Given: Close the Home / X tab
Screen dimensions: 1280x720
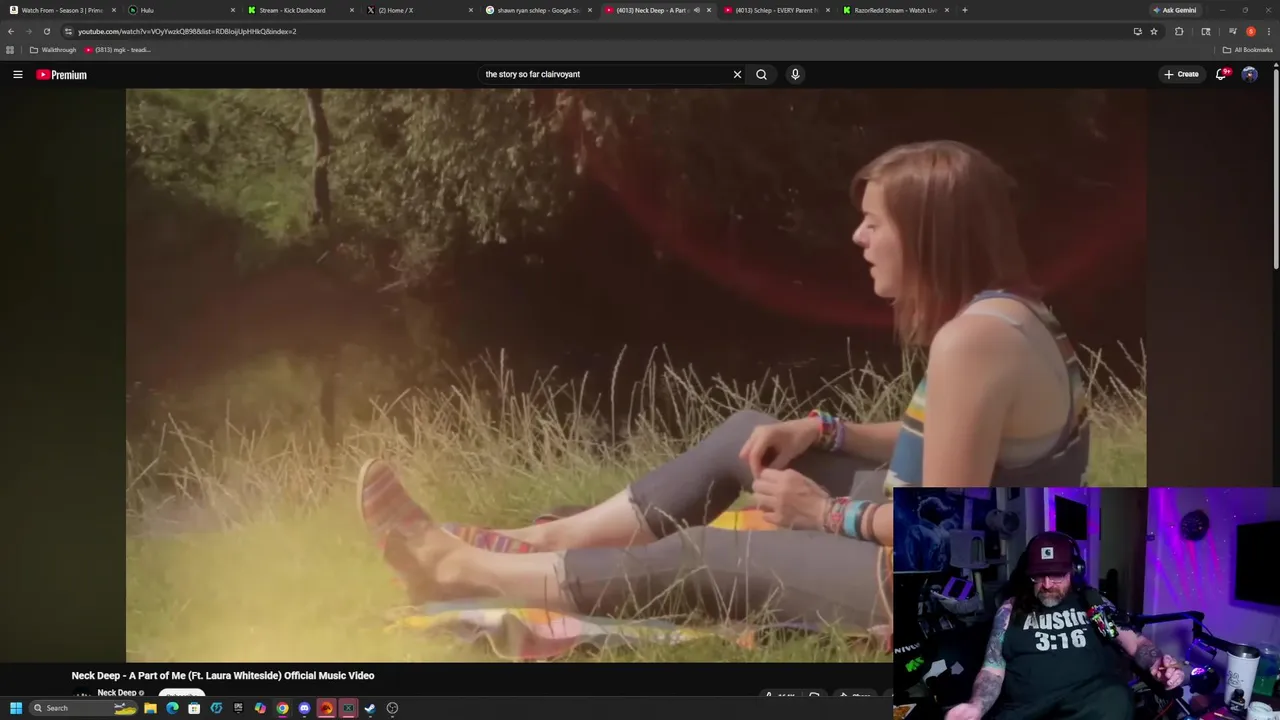Looking at the screenshot, I should [471, 10].
